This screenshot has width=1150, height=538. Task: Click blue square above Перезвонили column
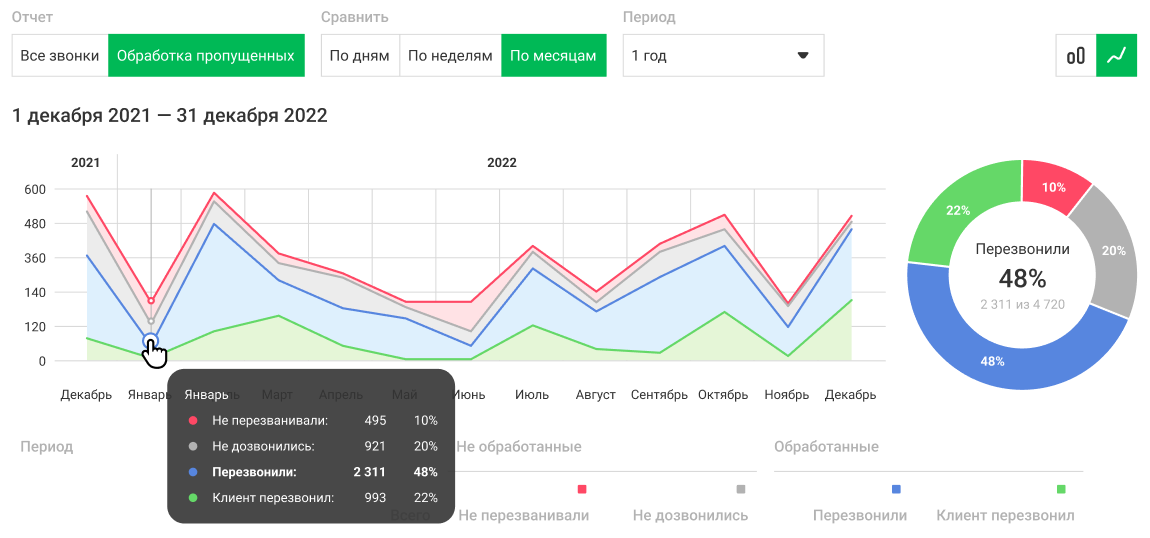pyautogui.click(x=896, y=489)
